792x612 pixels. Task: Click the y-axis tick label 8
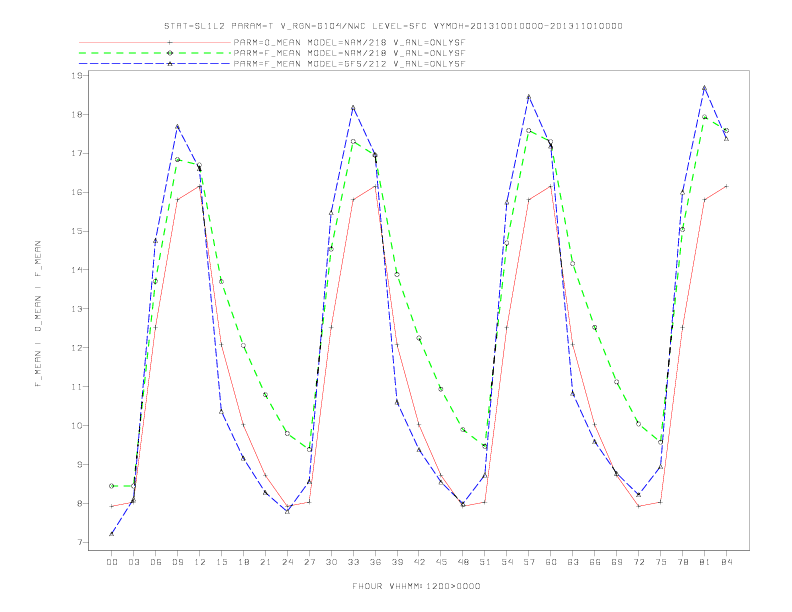point(80,503)
